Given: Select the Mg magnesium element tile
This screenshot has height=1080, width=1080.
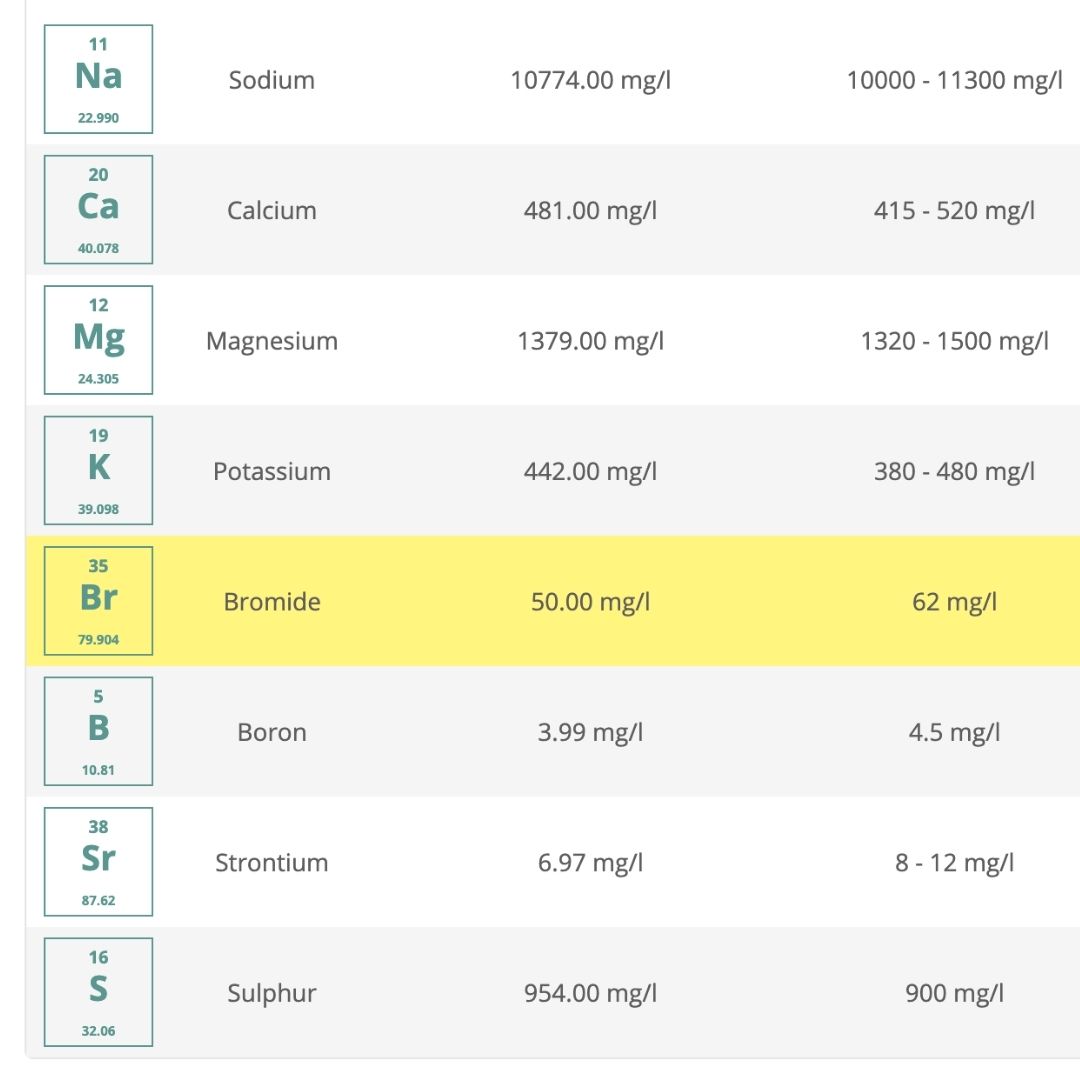Looking at the screenshot, I should point(98,340).
